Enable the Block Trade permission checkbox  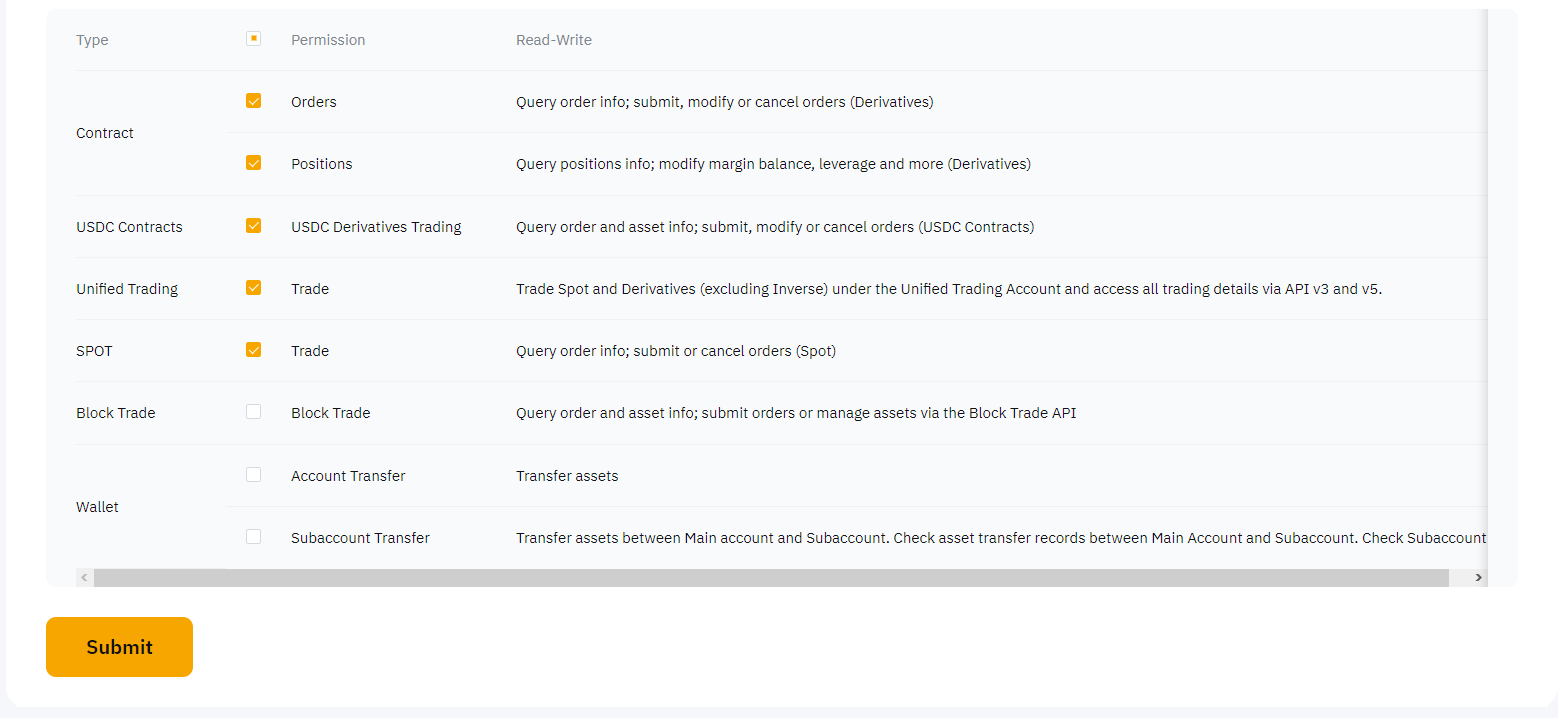coord(254,412)
